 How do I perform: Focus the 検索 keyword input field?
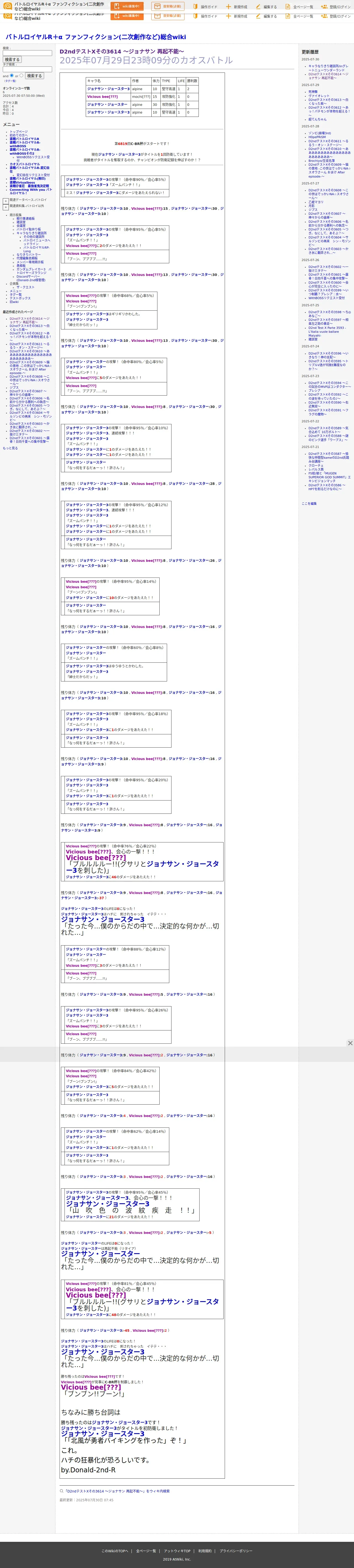(x=27, y=53)
